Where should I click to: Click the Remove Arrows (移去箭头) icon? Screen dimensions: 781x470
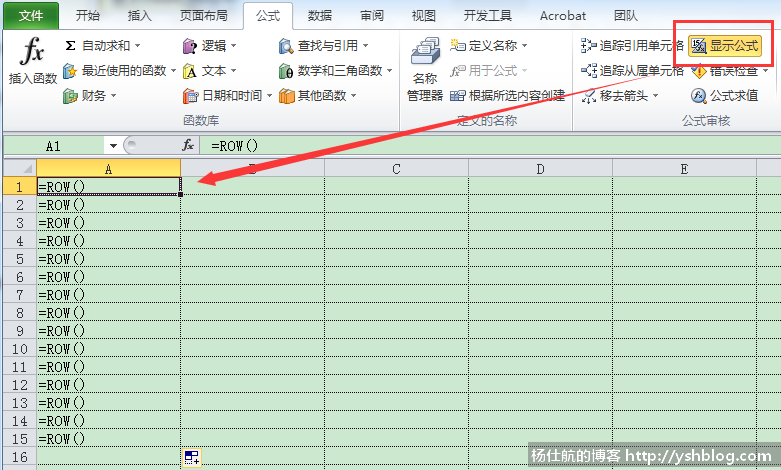click(589, 96)
